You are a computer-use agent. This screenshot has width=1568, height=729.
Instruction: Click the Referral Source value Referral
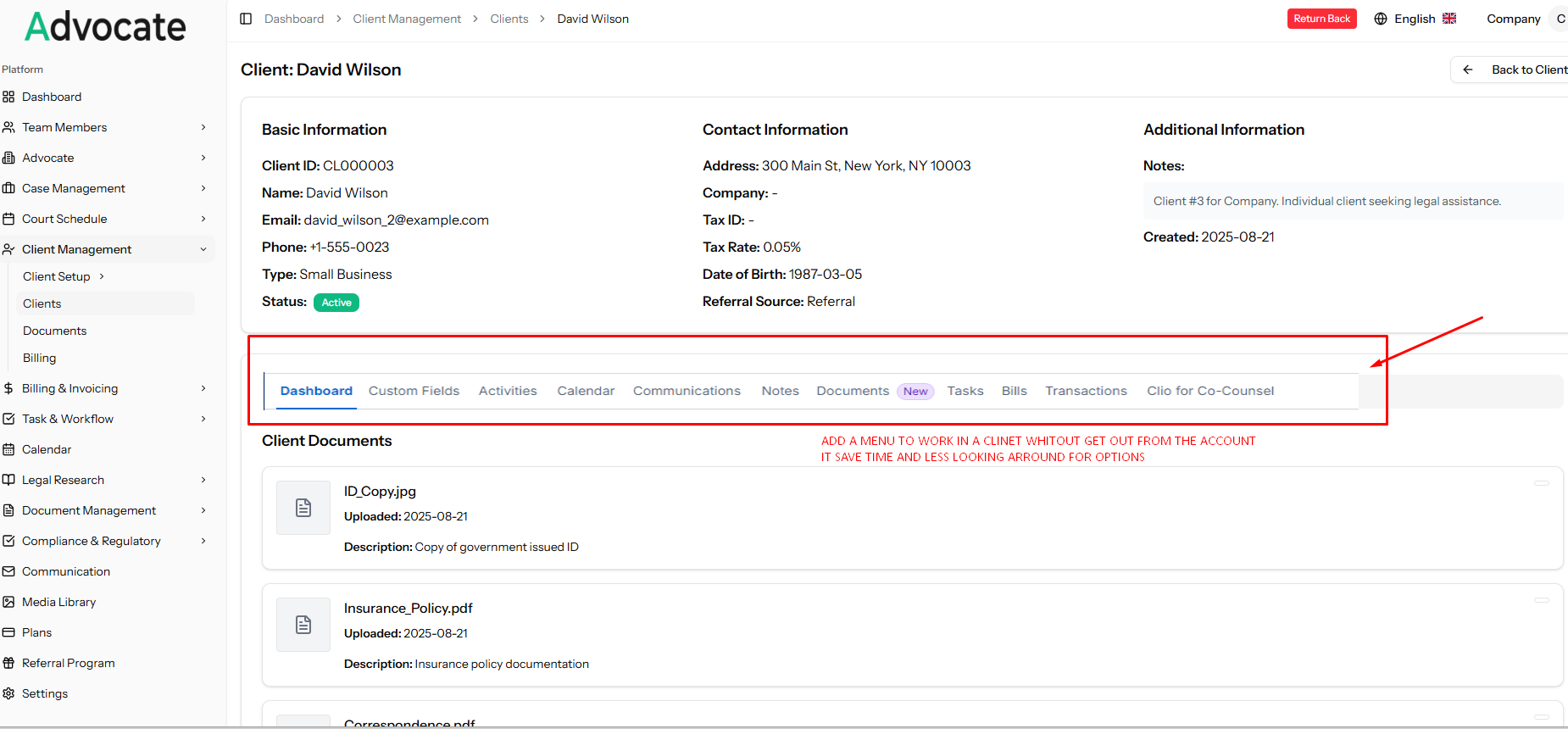tap(831, 302)
